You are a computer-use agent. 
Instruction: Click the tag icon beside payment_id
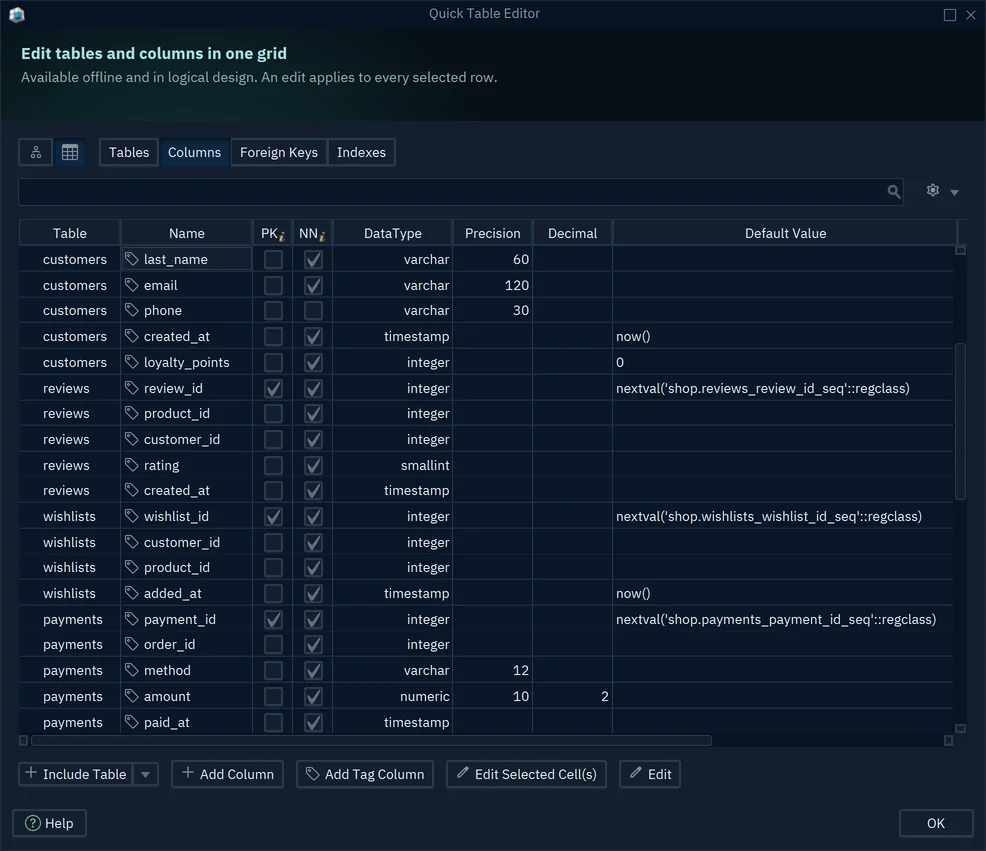coord(131,619)
